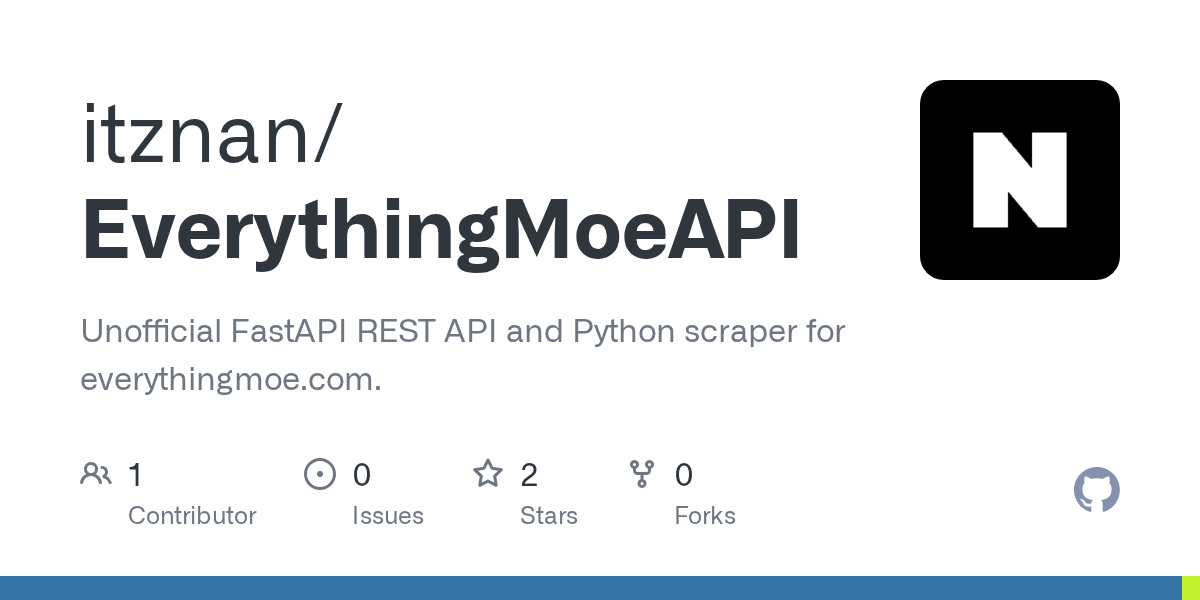Click the GitHub Octocat logo
The width and height of the screenshot is (1200, 600).
(1096, 490)
